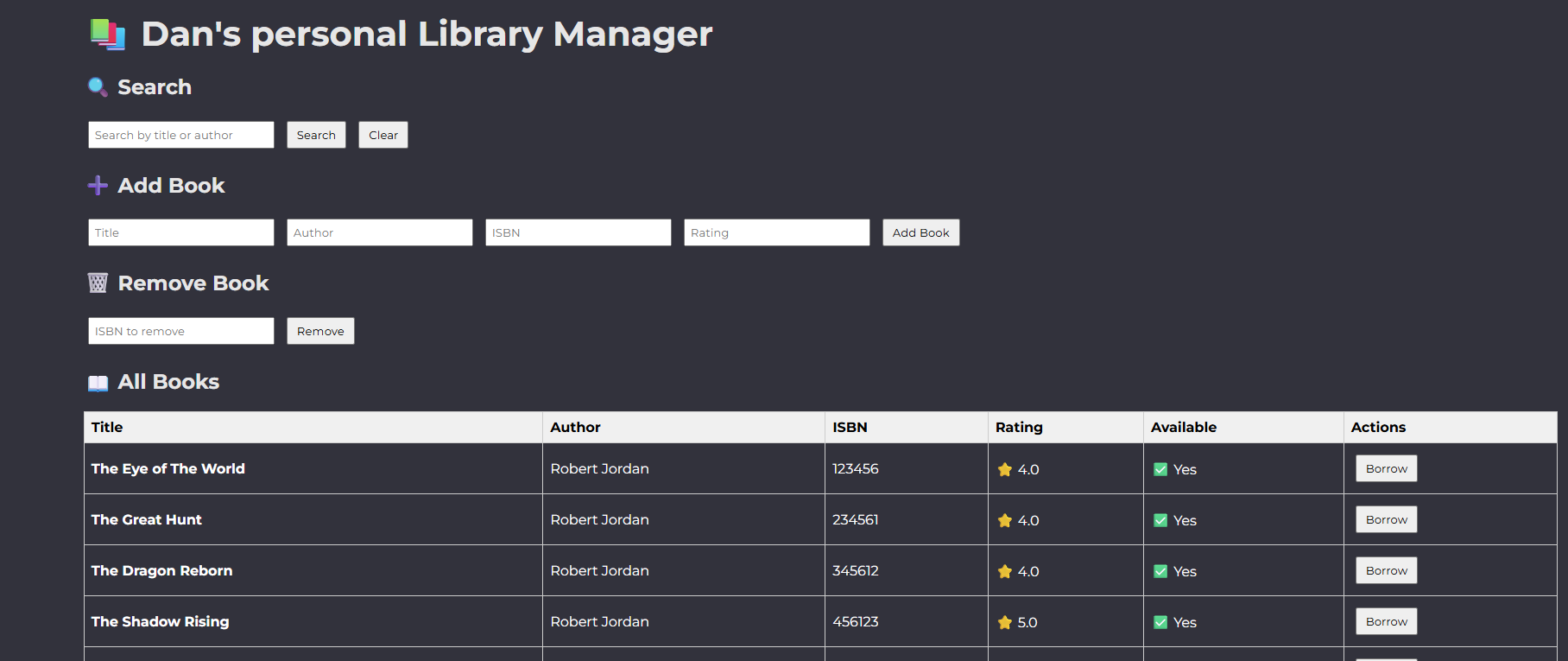Click star rating icon for The Great Hunt
Screen dimensions: 1568x661
1004,520
